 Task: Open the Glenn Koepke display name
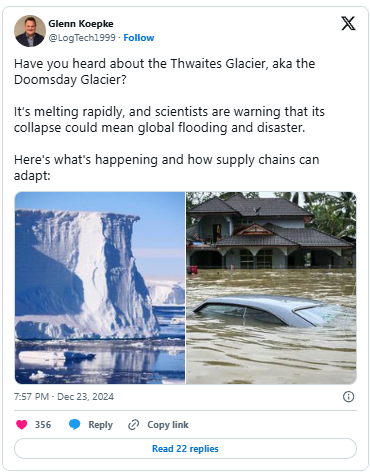(x=81, y=24)
